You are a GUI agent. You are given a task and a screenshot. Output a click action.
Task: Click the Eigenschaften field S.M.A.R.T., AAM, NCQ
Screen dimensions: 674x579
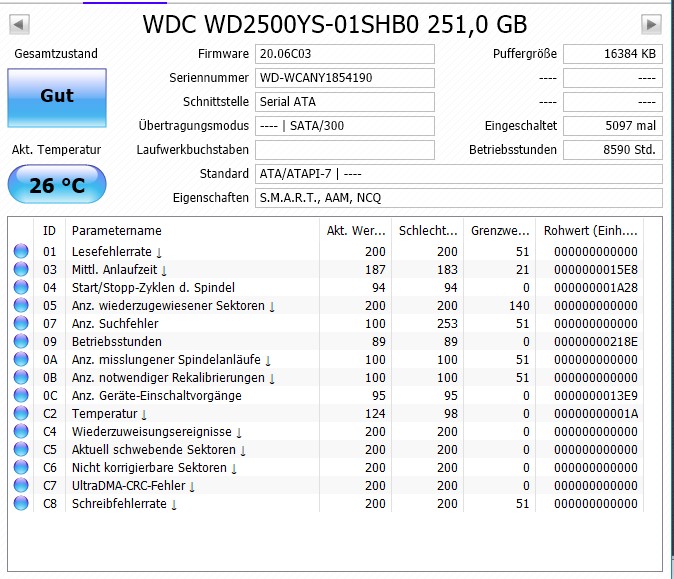pyautogui.click(x=459, y=198)
